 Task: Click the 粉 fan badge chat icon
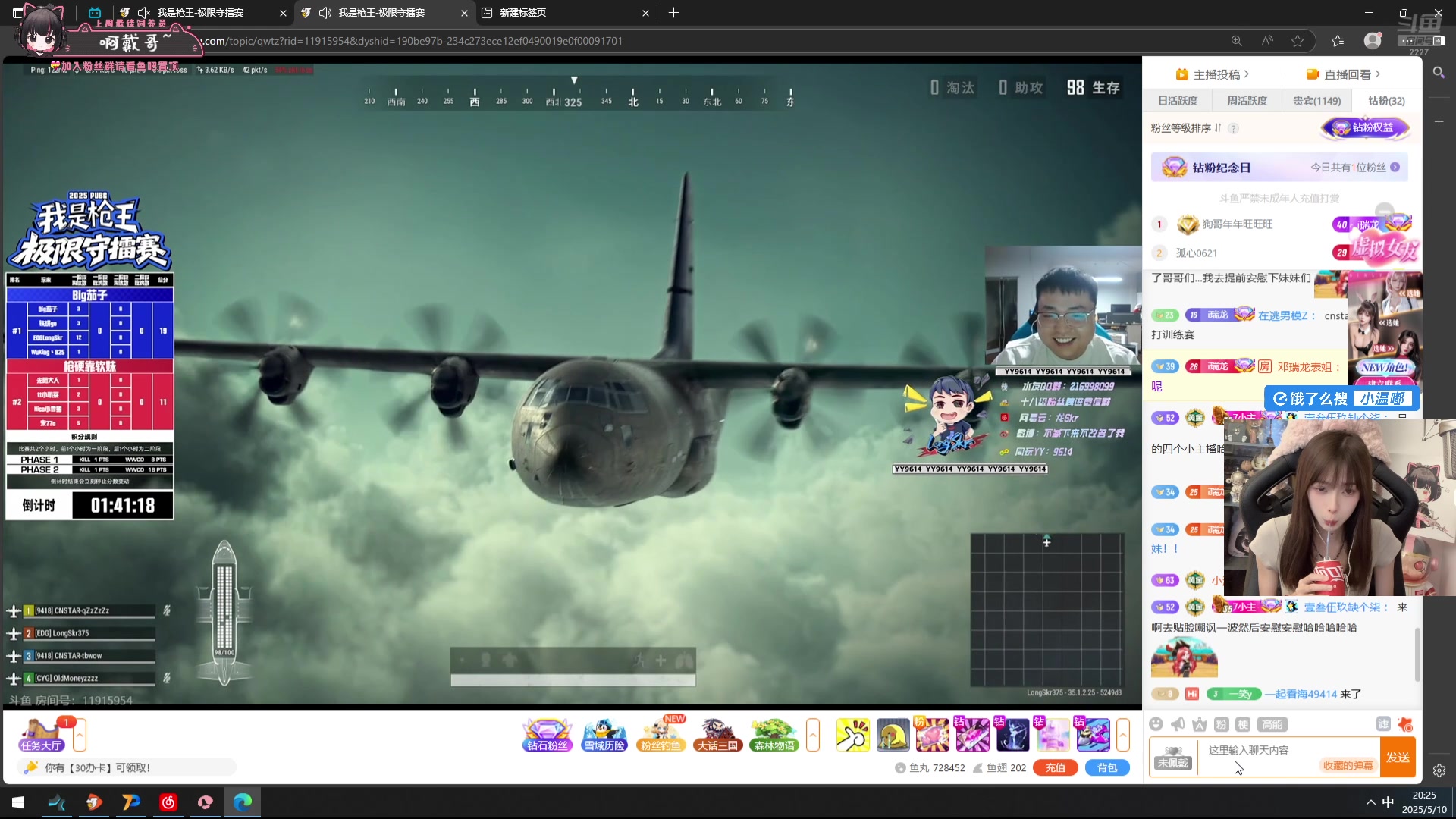tap(1221, 724)
